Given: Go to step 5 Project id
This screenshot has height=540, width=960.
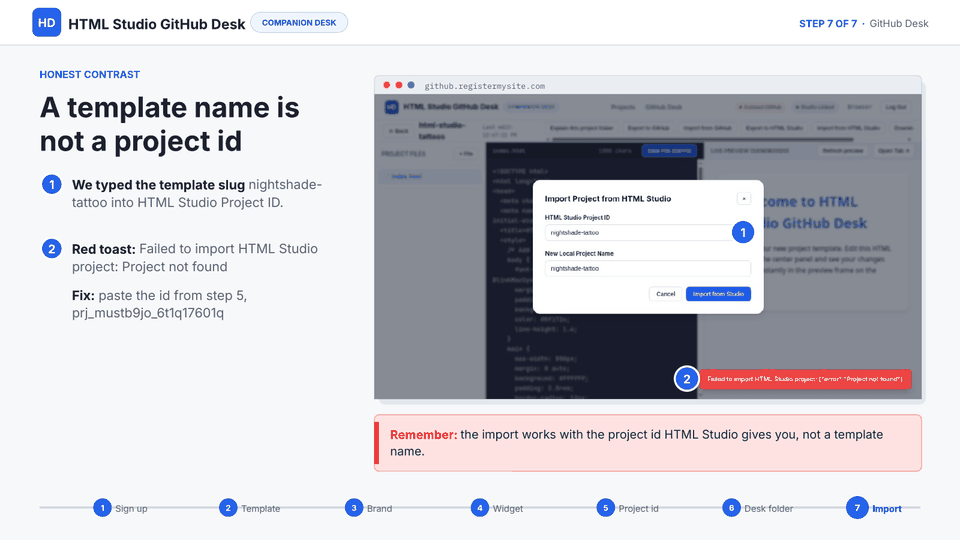Looking at the screenshot, I should tap(628, 508).
